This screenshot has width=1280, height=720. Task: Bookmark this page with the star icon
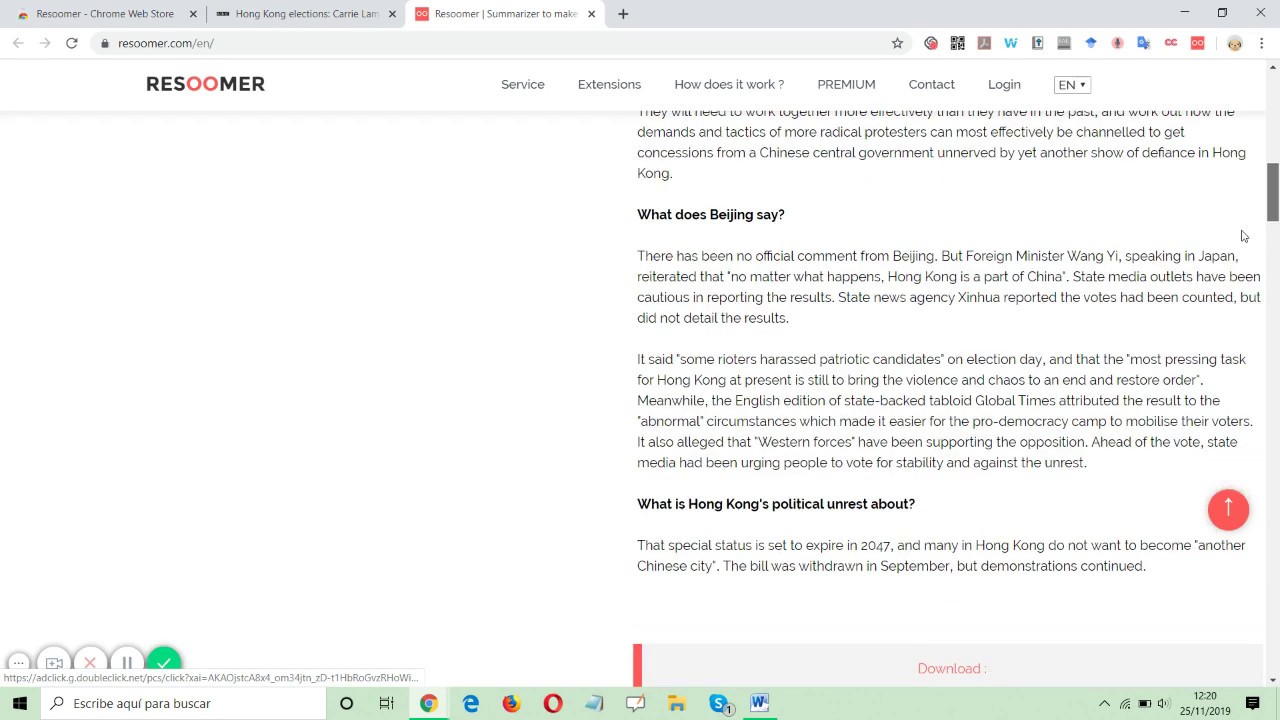coord(897,43)
